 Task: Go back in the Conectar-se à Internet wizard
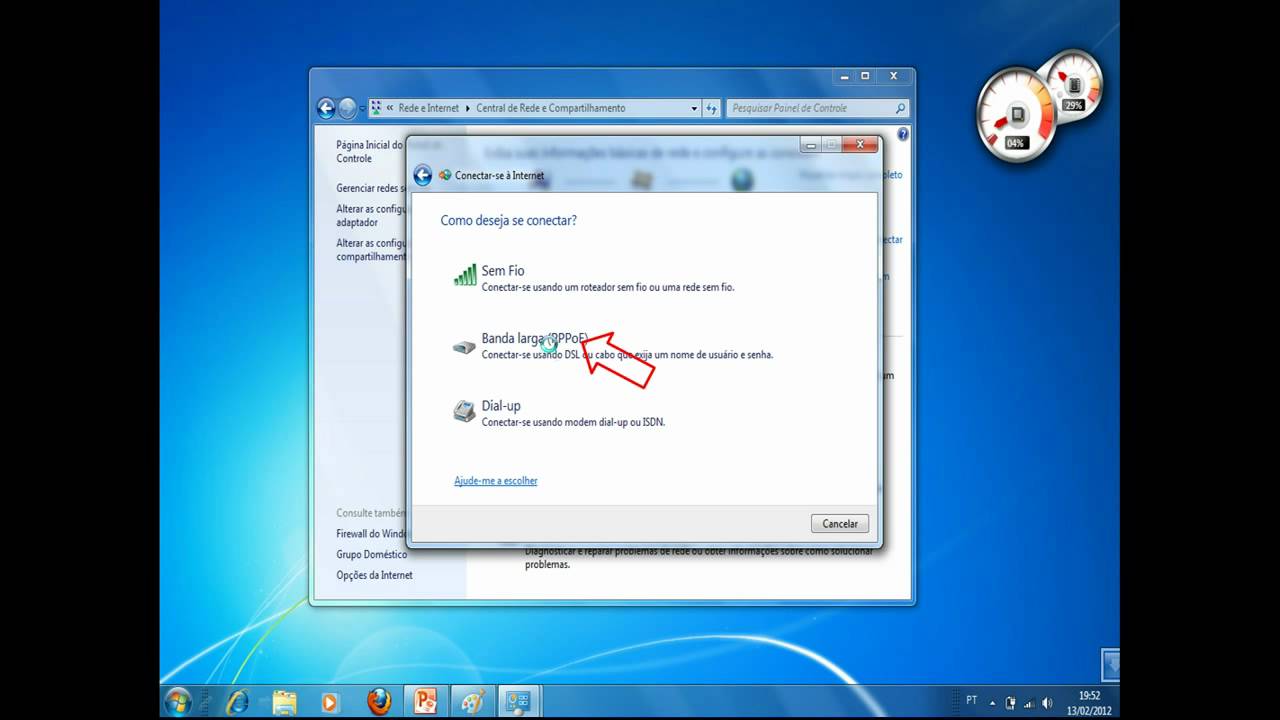click(x=422, y=175)
